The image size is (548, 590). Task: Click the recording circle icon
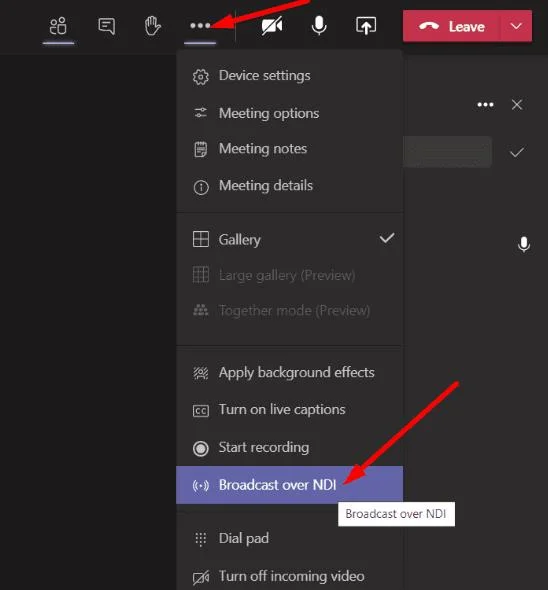coord(201,449)
